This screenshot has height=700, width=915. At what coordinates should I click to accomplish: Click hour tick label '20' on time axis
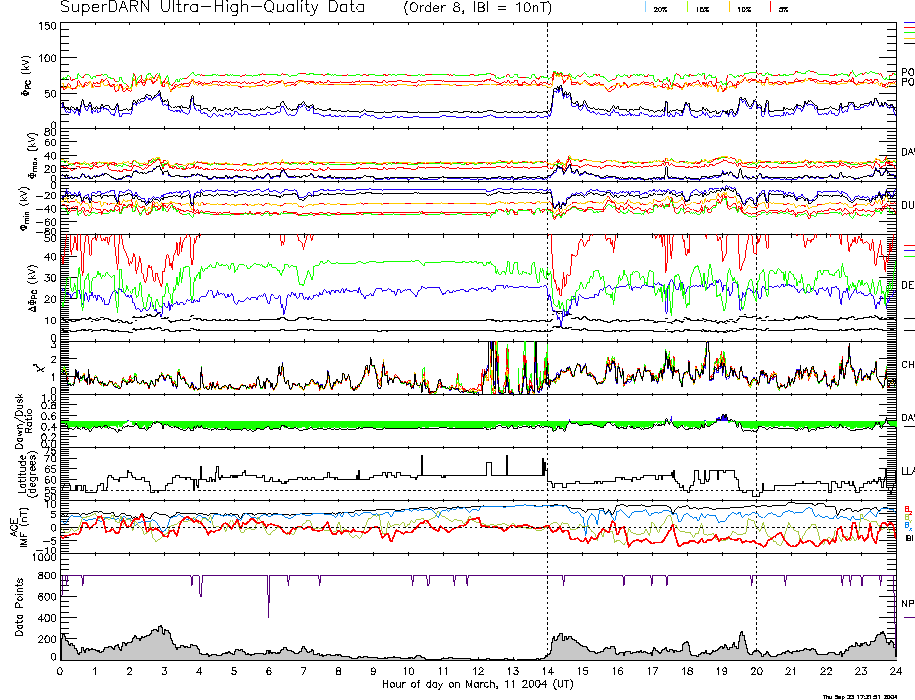(x=756, y=671)
